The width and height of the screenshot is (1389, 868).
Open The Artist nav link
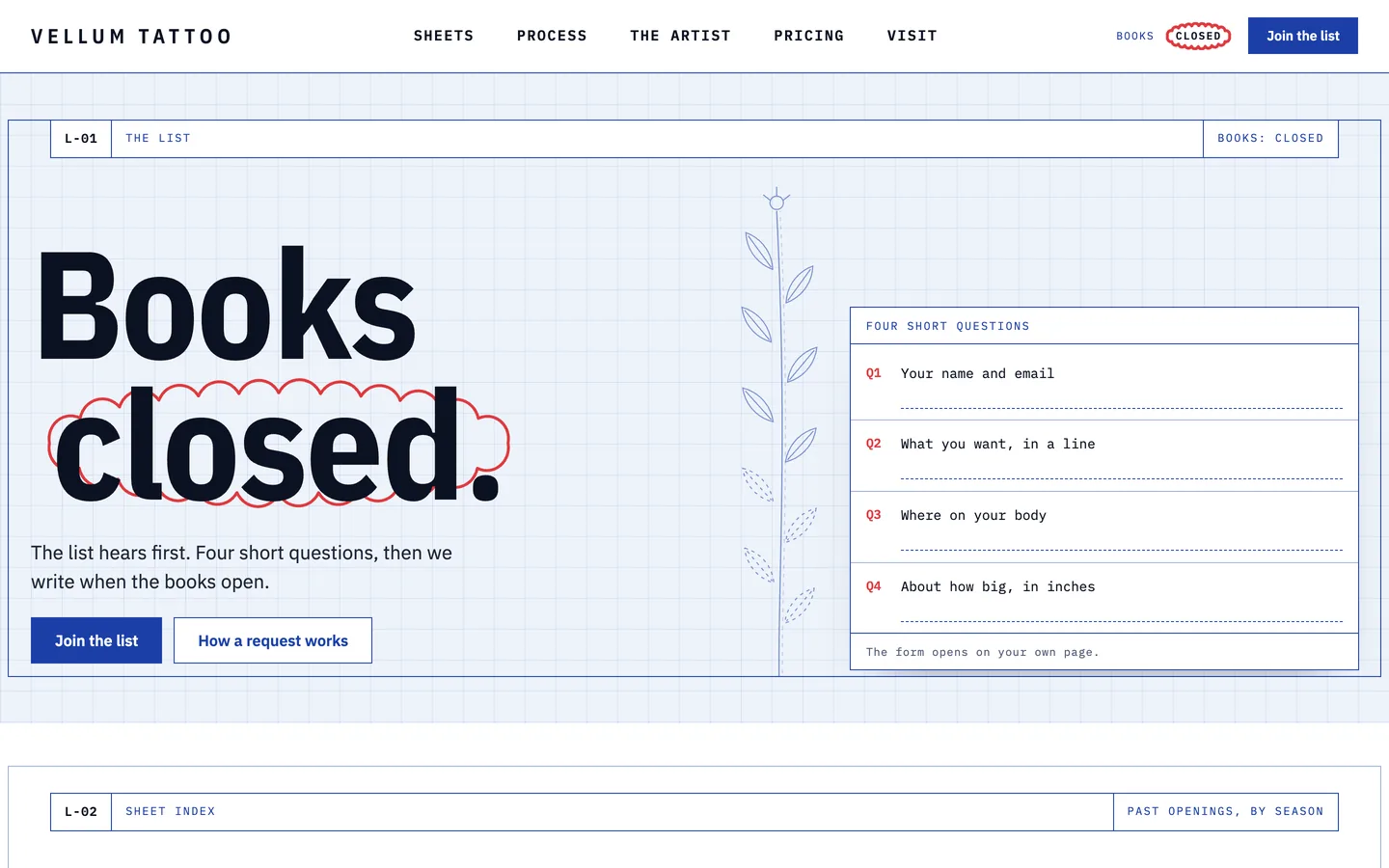(x=680, y=36)
